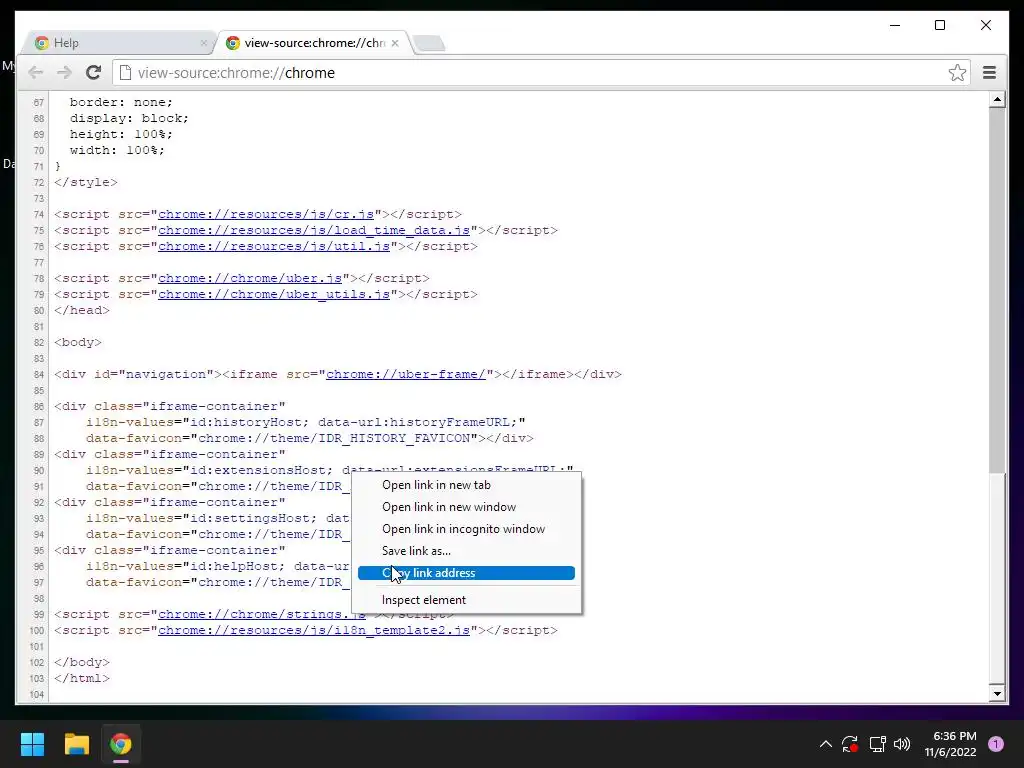Open the i18n_template2.js link

tap(314, 631)
